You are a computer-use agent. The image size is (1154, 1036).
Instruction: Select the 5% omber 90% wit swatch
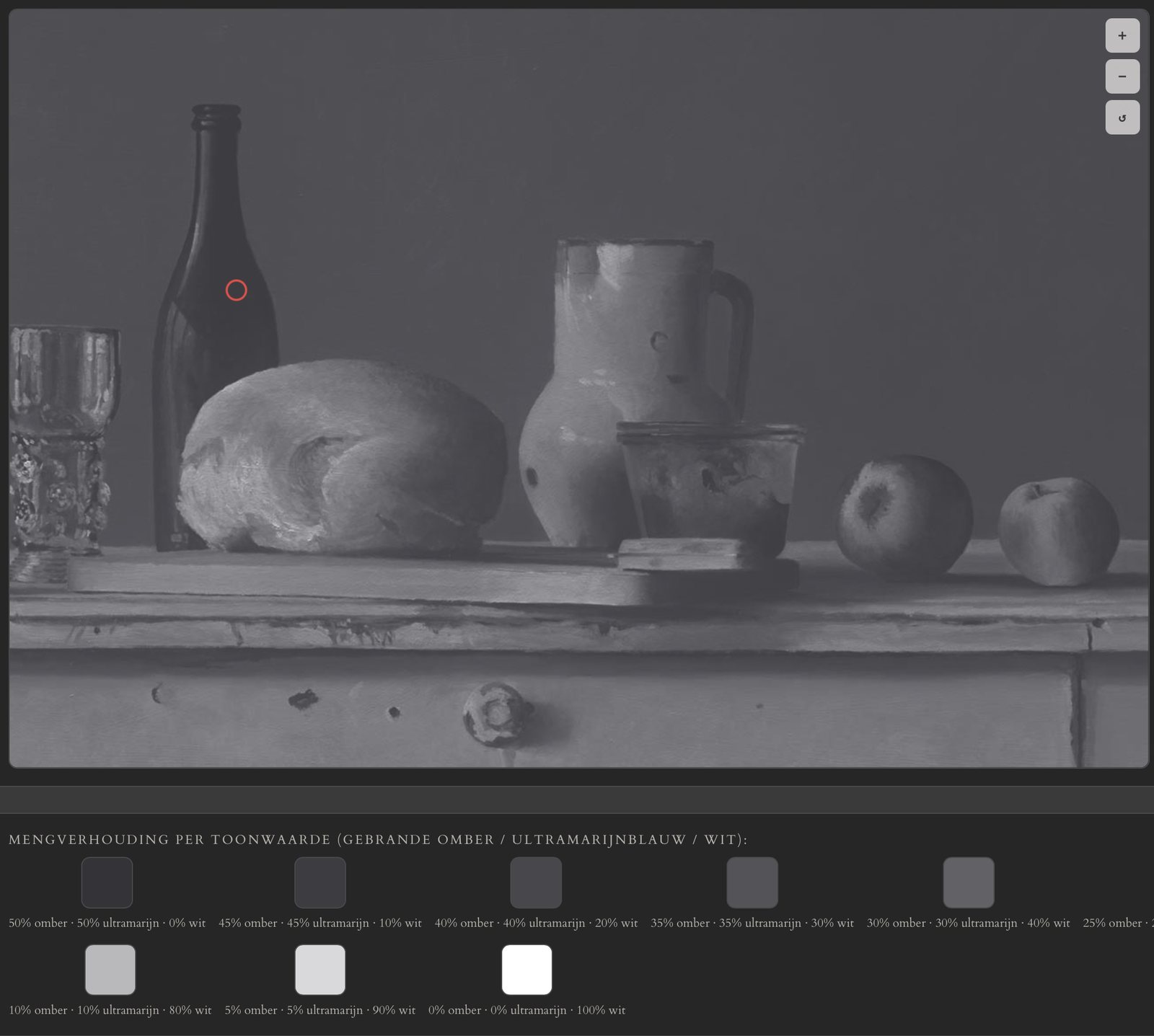(320, 970)
